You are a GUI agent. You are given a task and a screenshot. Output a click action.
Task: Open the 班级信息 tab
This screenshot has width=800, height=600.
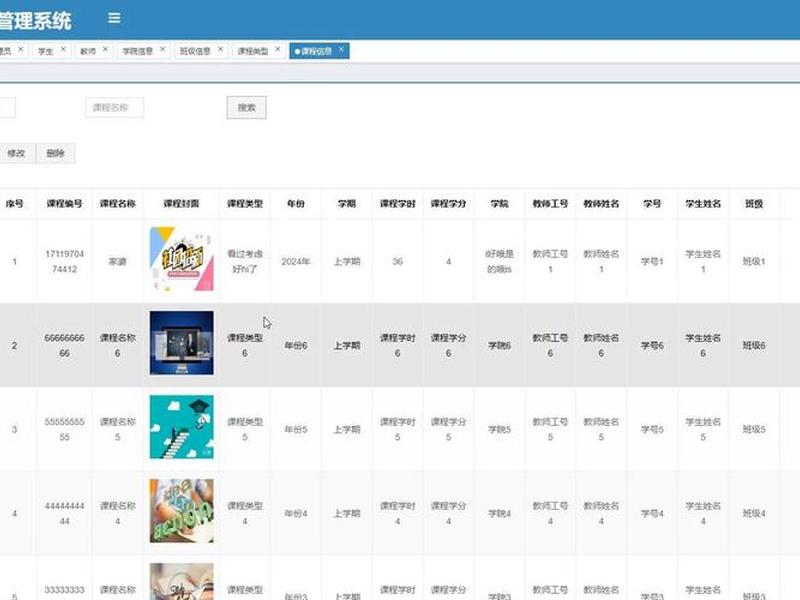pos(195,51)
